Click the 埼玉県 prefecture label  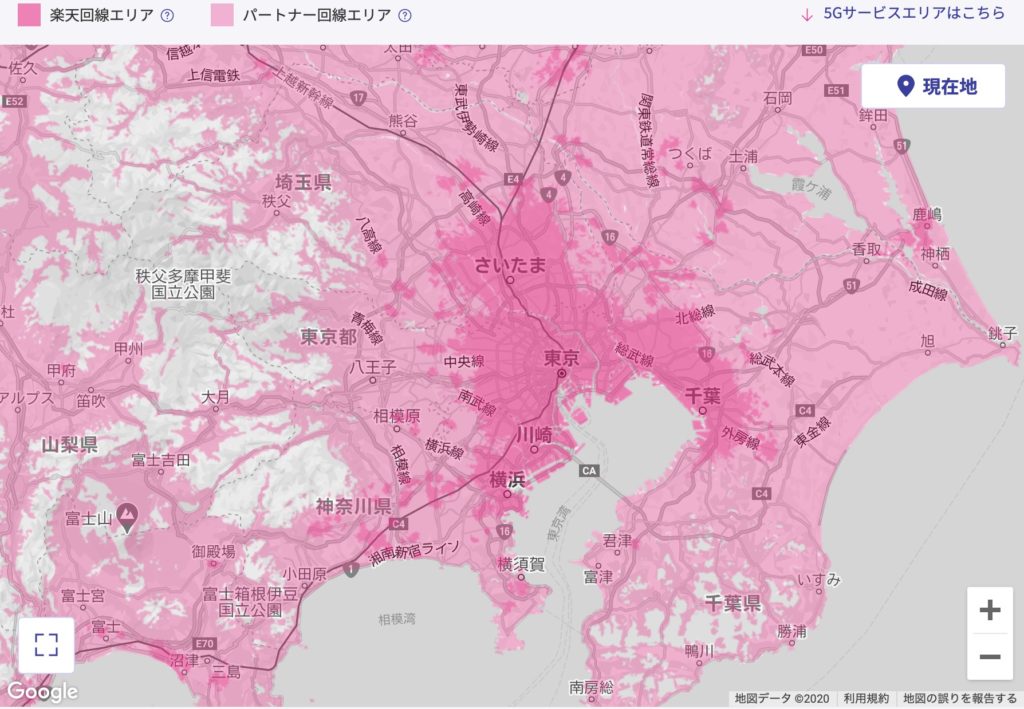point(303,182)
